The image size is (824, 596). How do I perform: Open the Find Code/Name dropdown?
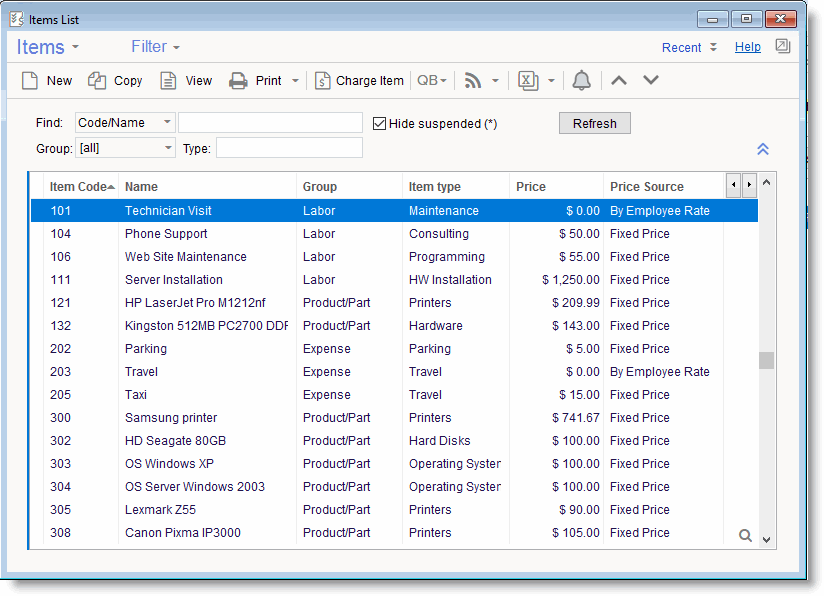point(167,123)
